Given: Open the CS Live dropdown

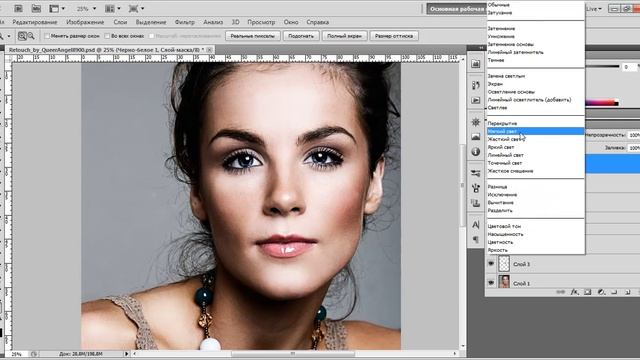Looking at the screenshot, I should [594, 9].
